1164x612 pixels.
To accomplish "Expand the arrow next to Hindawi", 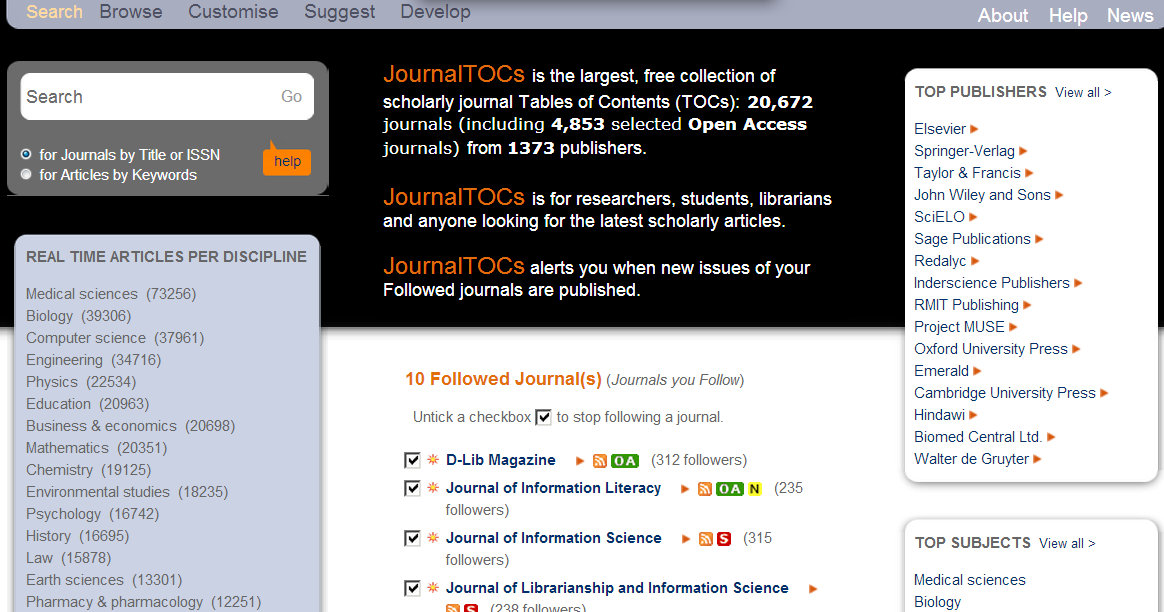I will coord(973,415).
